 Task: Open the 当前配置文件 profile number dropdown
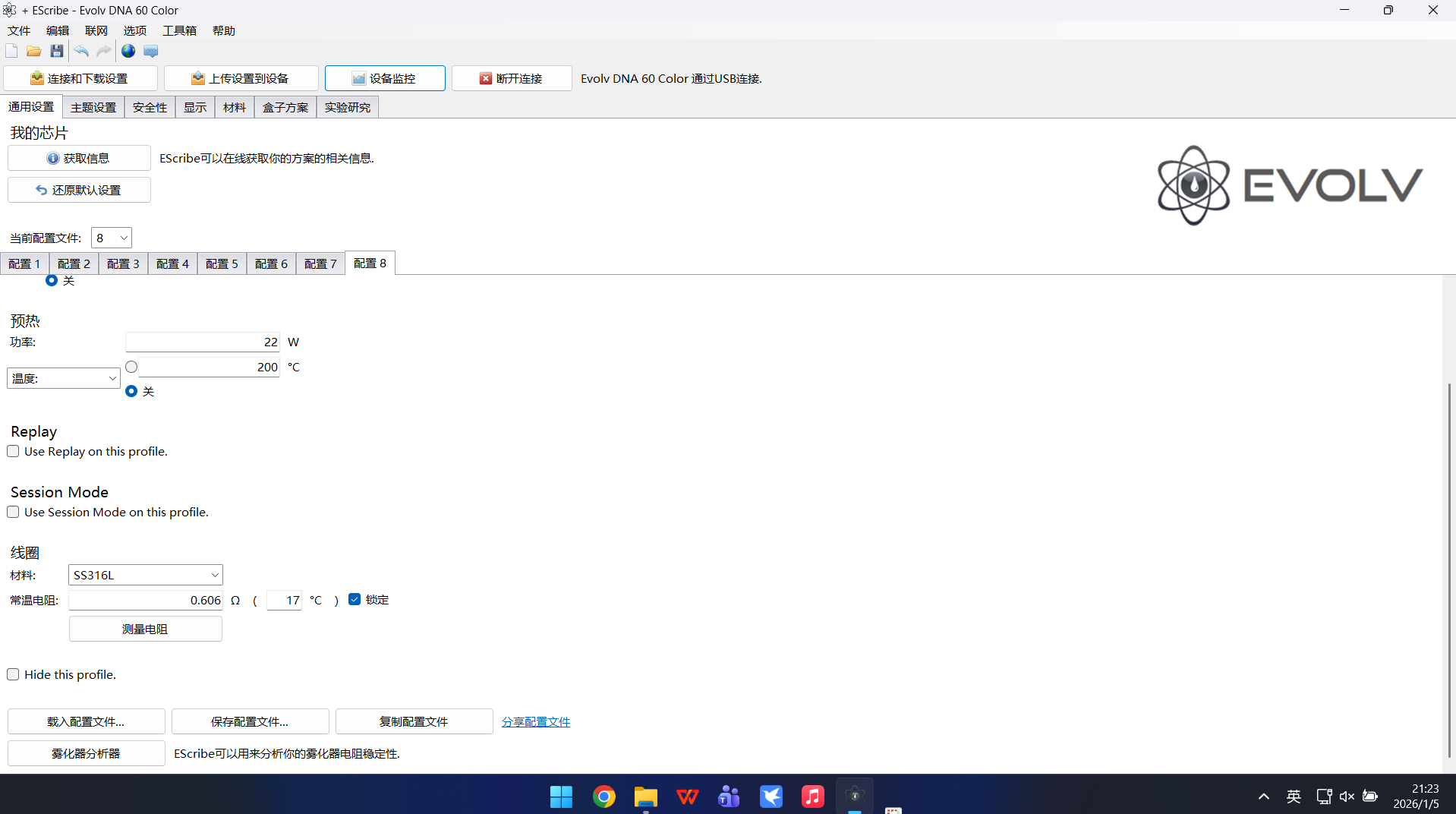pos(112,238)
